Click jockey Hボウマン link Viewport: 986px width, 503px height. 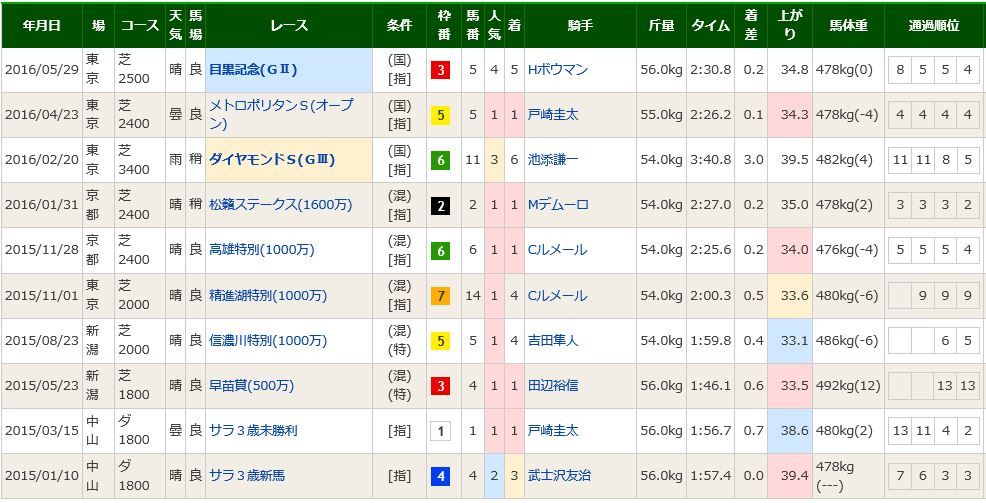click(558, 70)
